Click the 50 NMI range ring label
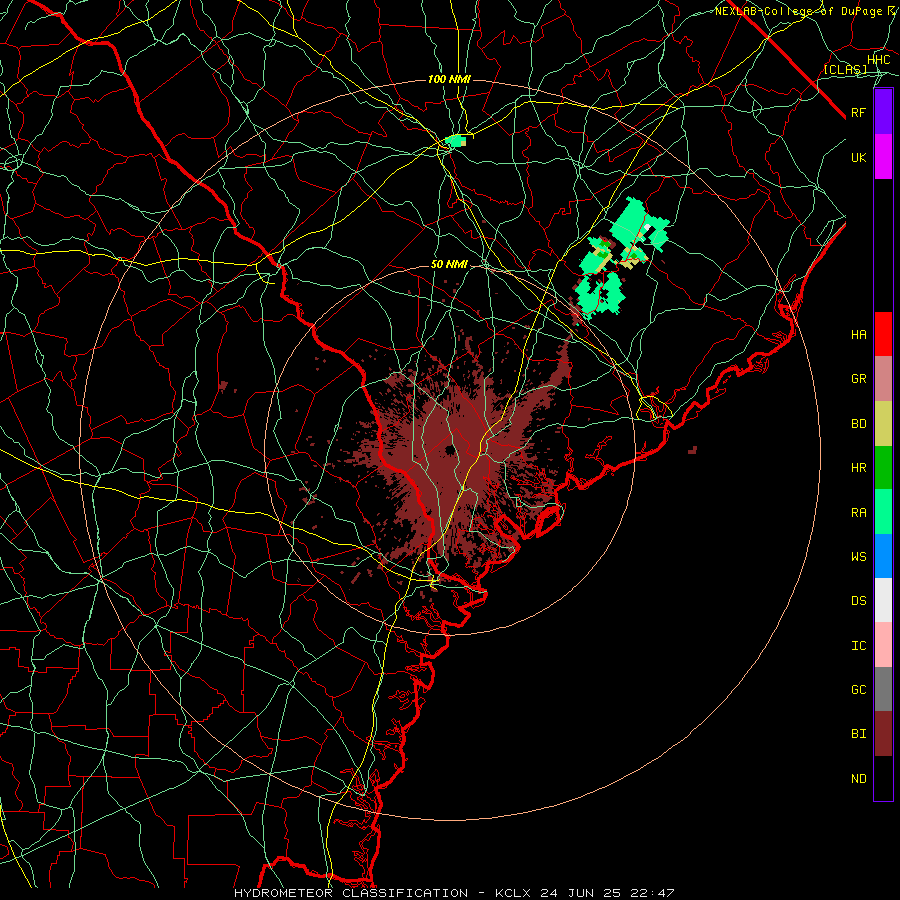This screenshot has height=900, width=900. [449, 265]
